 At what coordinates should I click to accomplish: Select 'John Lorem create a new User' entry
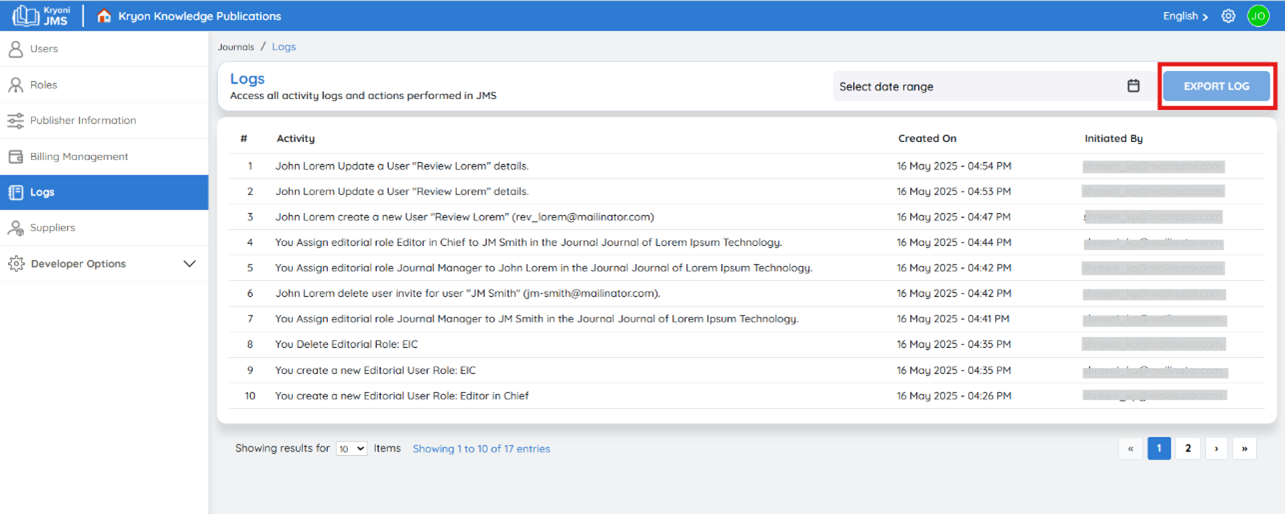464,217
